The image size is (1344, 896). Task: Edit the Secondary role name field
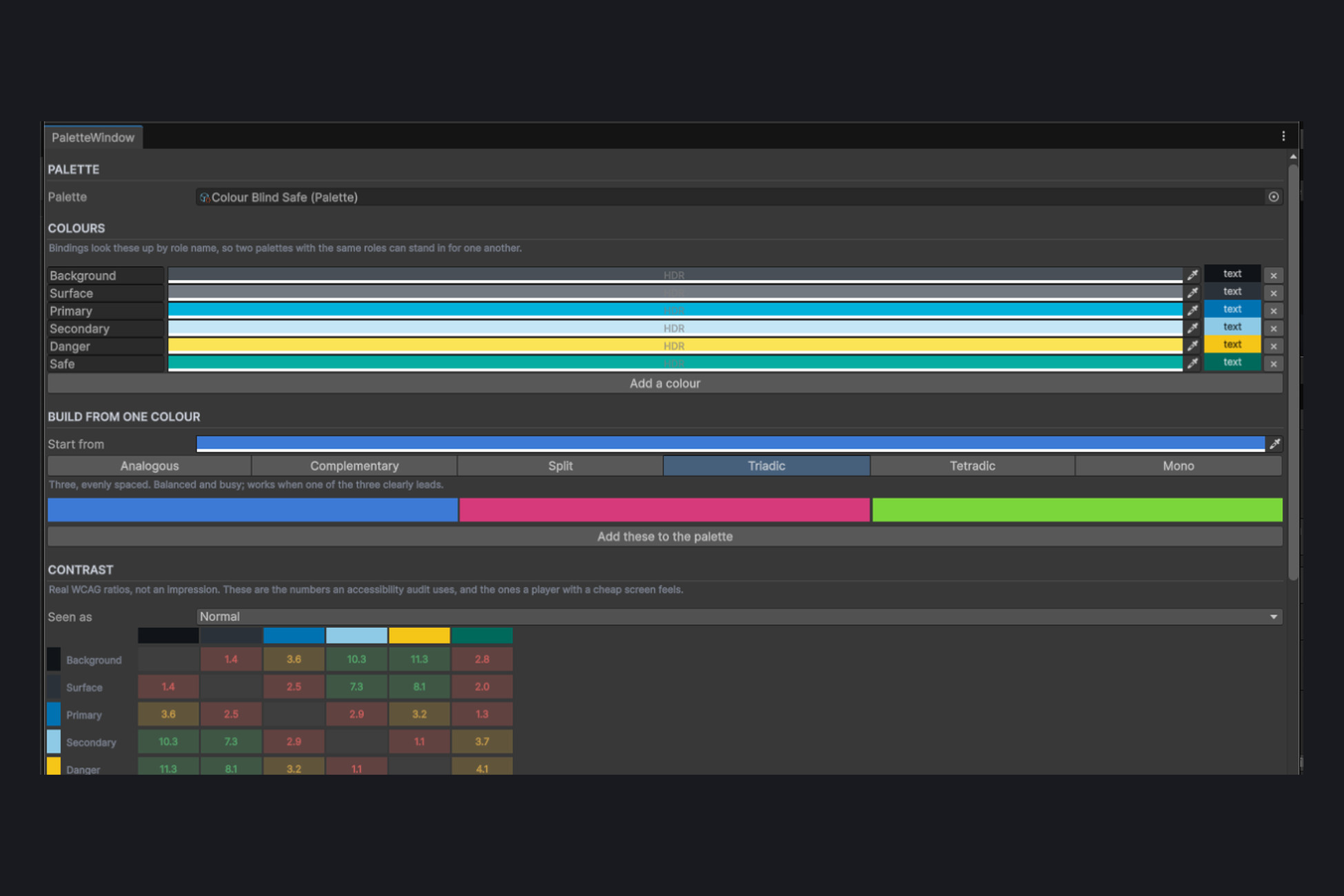[x=105, y=329]
